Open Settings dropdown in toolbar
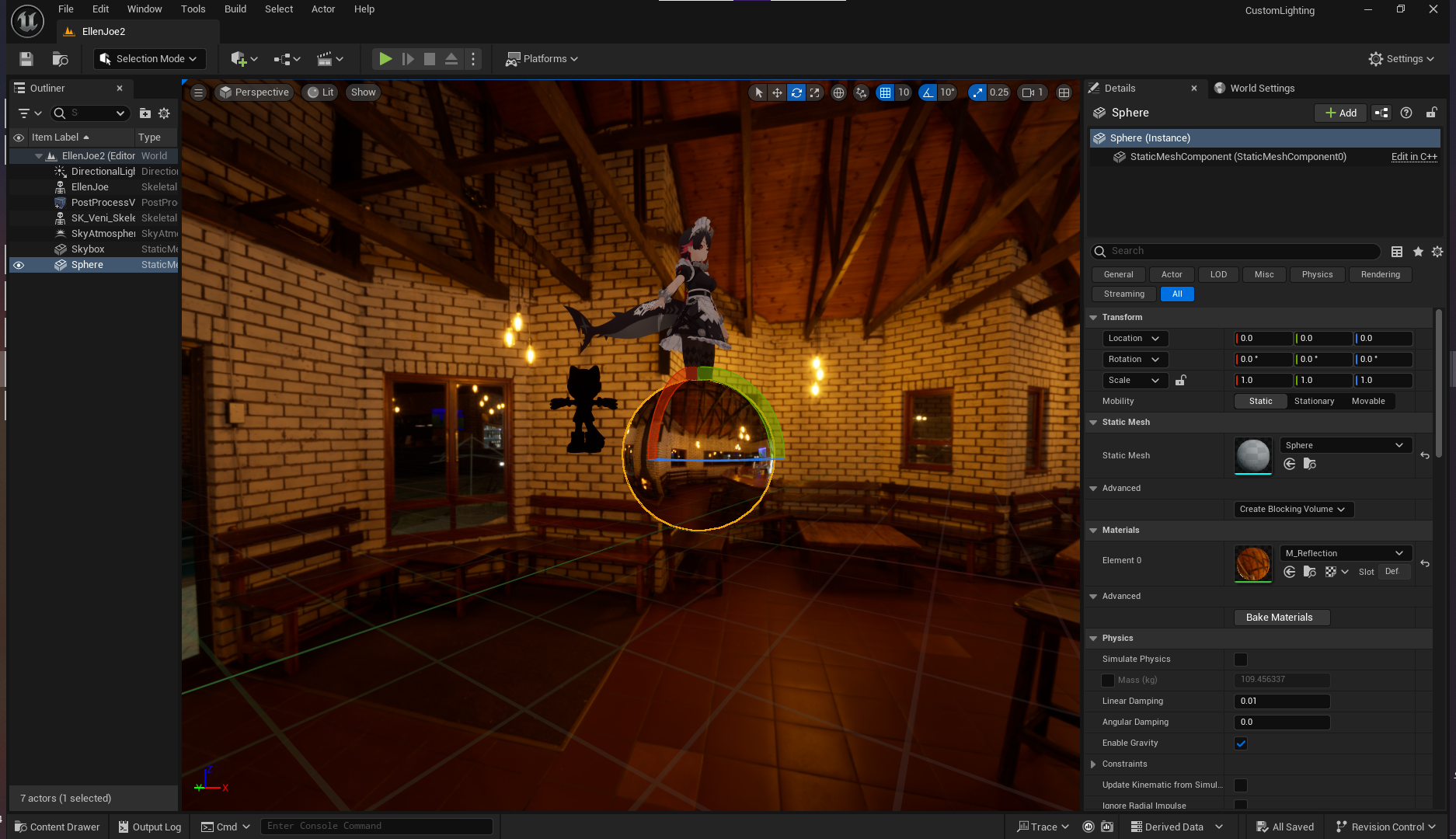This screenshot has height=839, width=1456. click(x=1401, y=59)
